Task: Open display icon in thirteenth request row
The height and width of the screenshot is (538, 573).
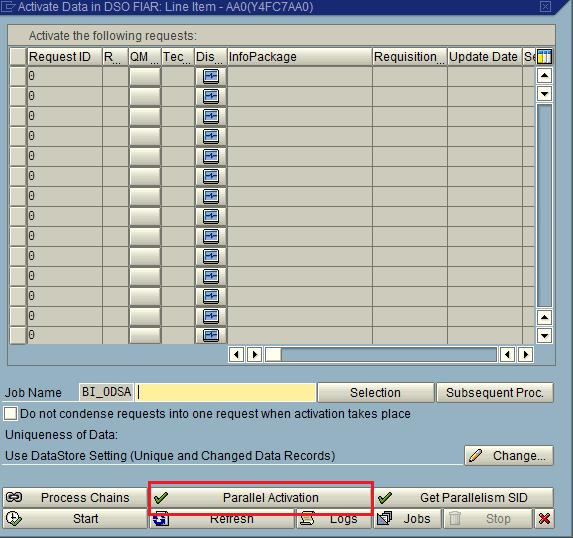Action: [211, 315]
